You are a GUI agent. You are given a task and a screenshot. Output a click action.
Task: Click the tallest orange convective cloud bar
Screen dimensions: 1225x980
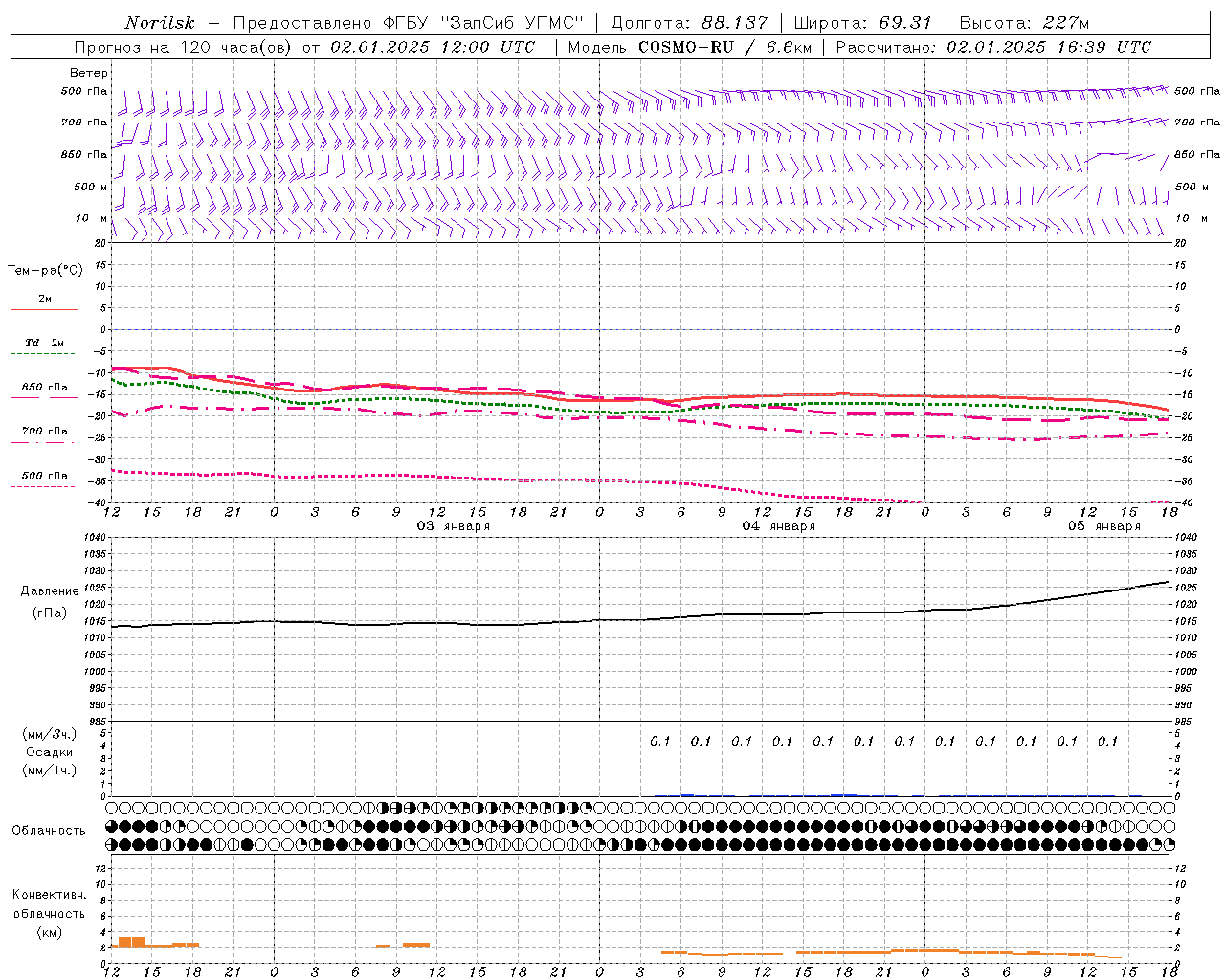pos(132,943)
